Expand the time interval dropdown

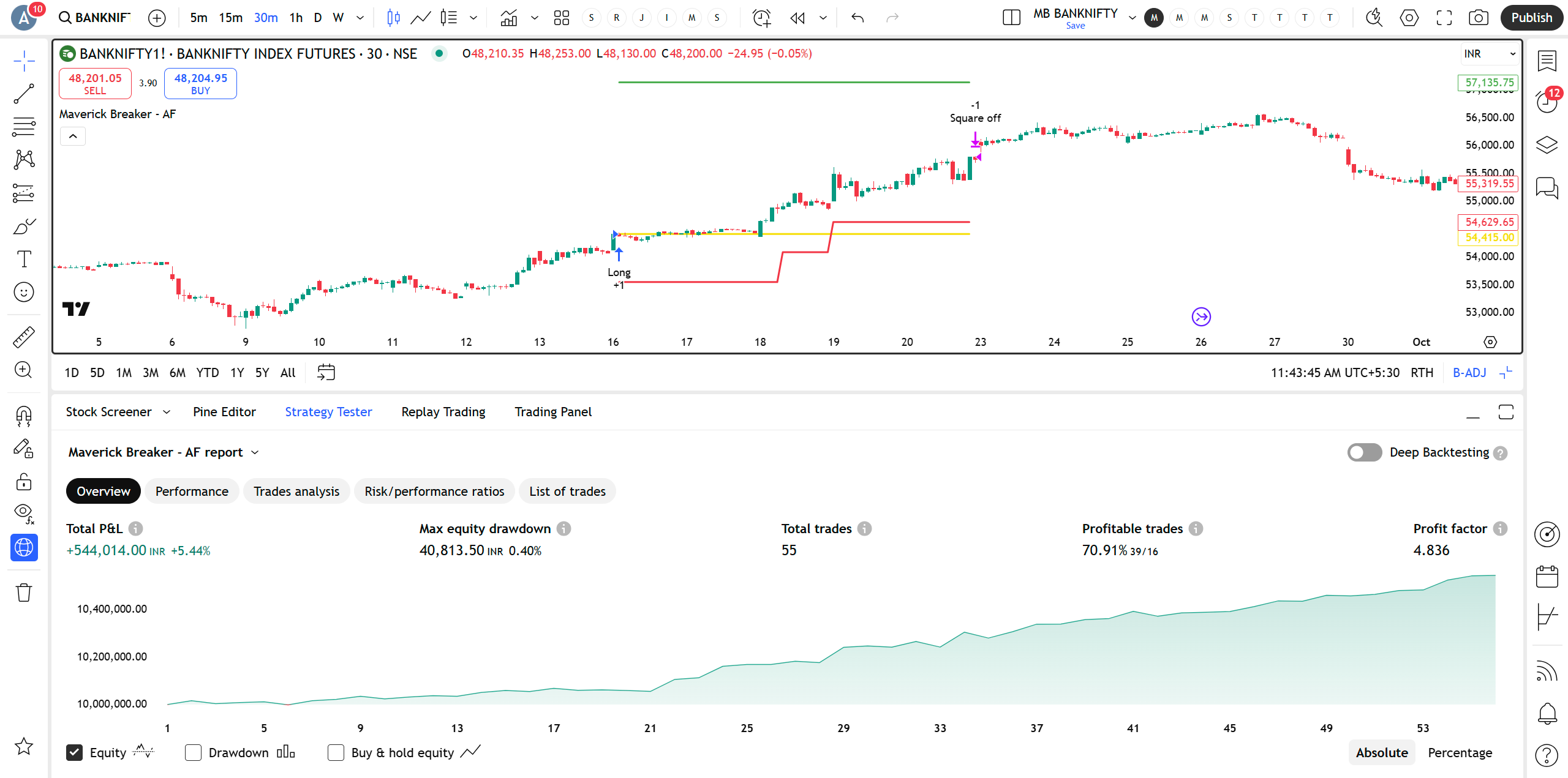click(360, 18)
